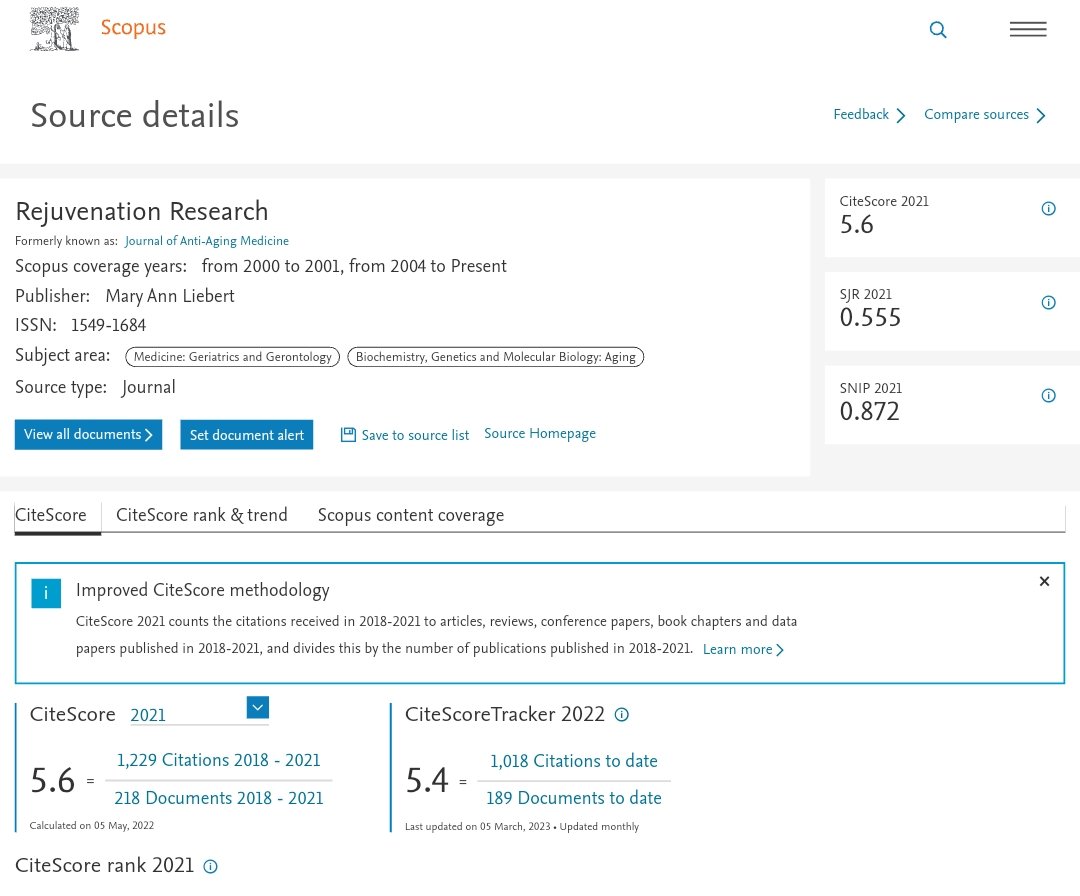
Task: Click 'Calculated on 05 May, 2022' text
Action: click(92, 825)
